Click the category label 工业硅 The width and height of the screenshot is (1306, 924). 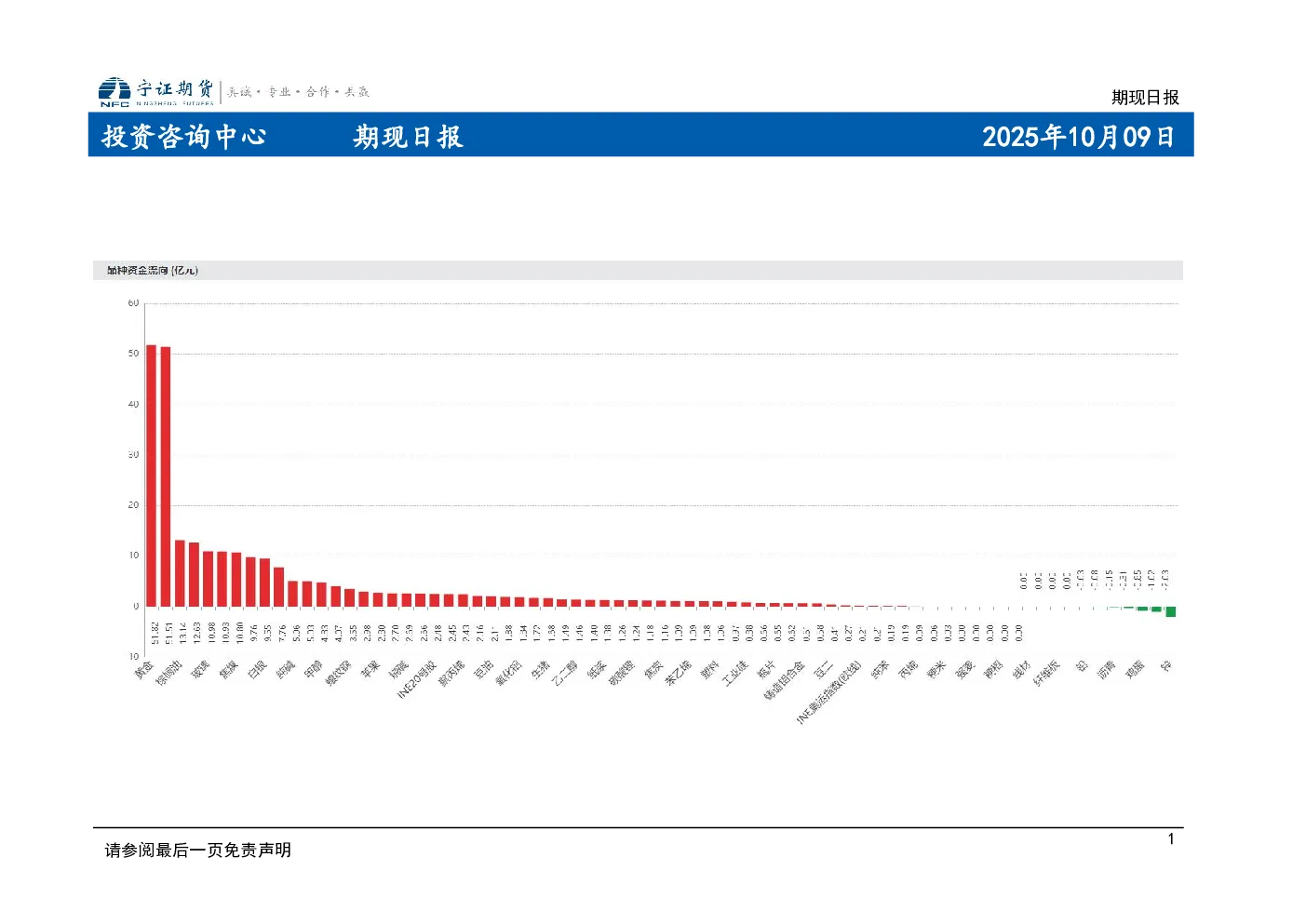pyautogui.click(x=735, y=673)
